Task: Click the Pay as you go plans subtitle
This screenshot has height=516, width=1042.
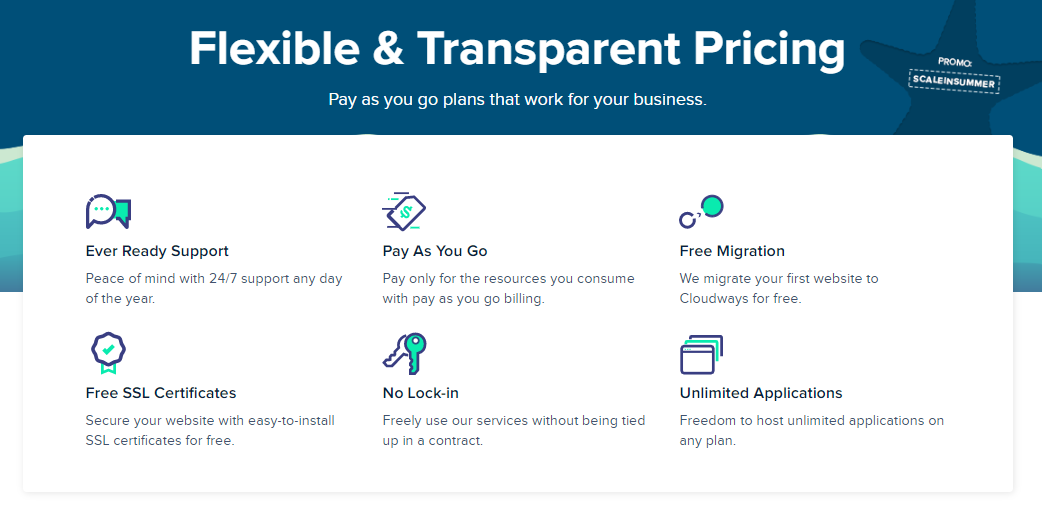Action: (517, 100)
